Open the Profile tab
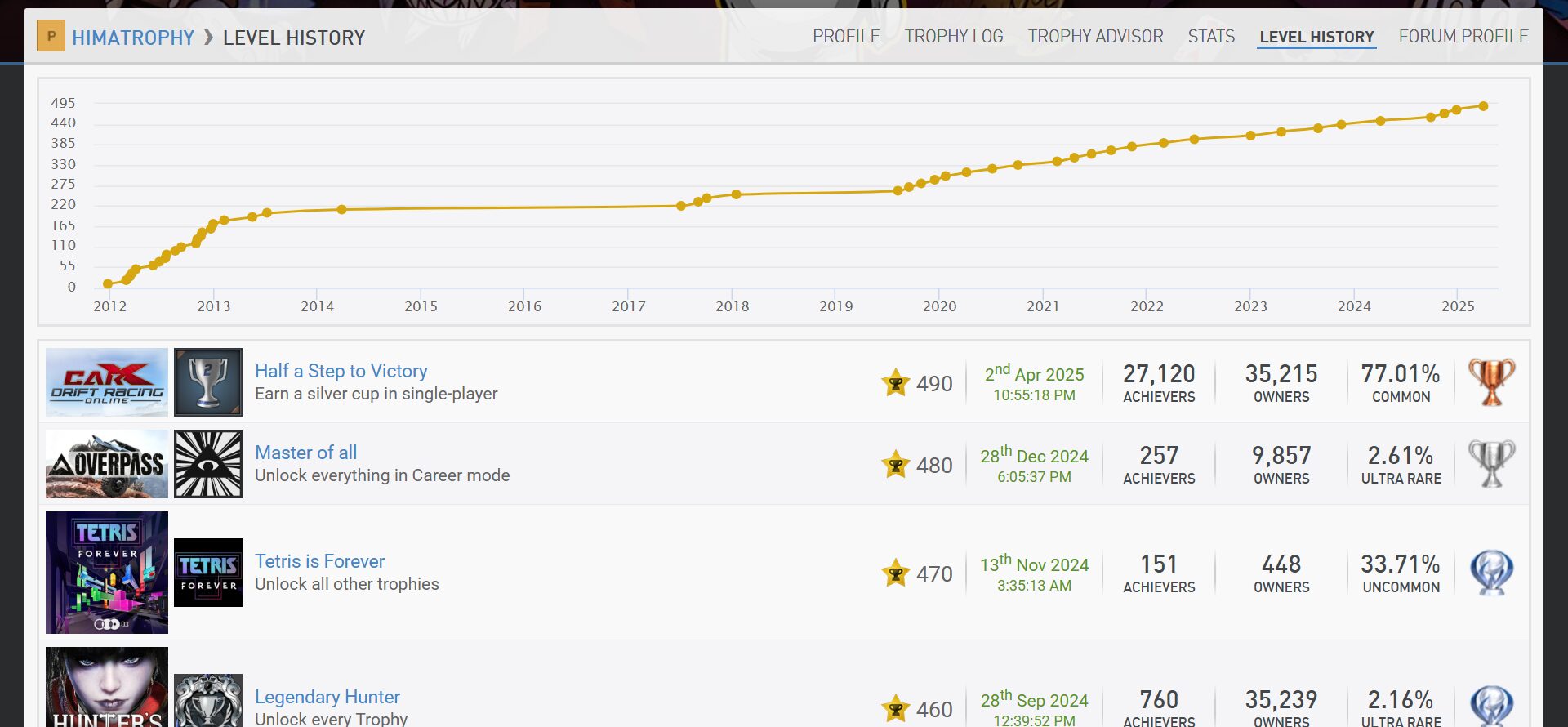This screenshot has height=727, width=1568. tap(846, 36)
